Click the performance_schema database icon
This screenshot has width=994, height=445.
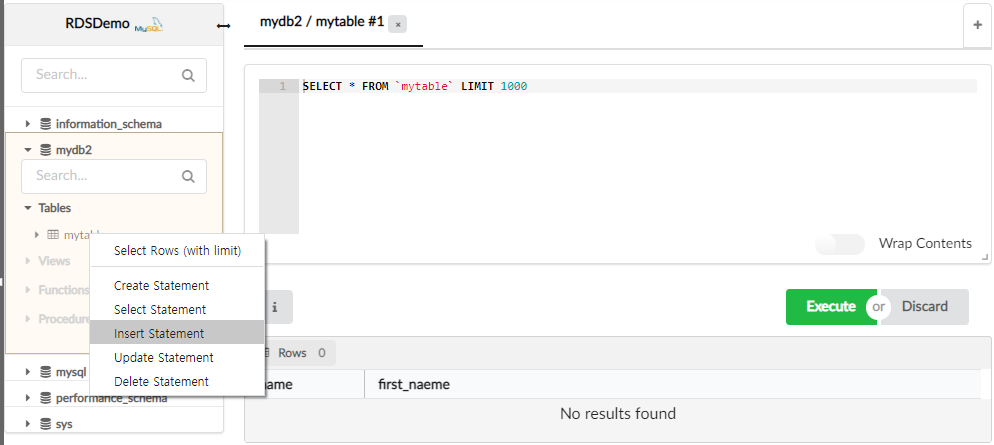[45, 398]
